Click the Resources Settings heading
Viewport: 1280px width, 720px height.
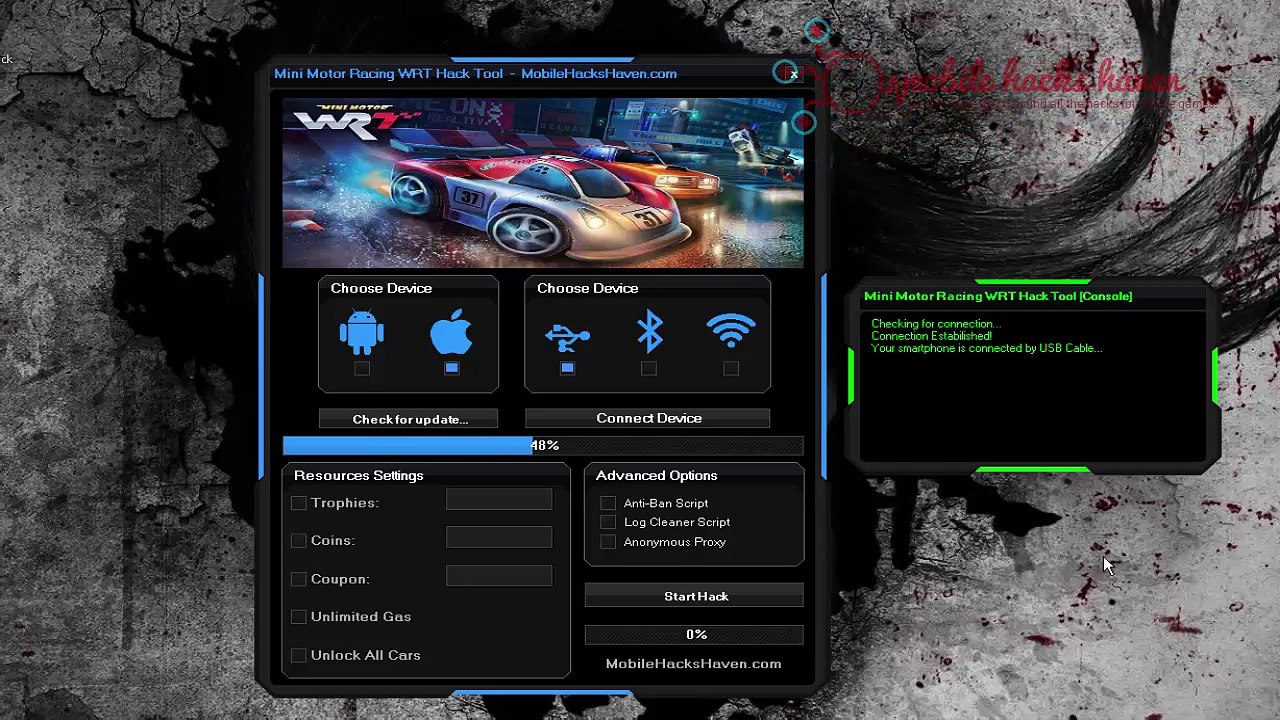coord(359,476)
